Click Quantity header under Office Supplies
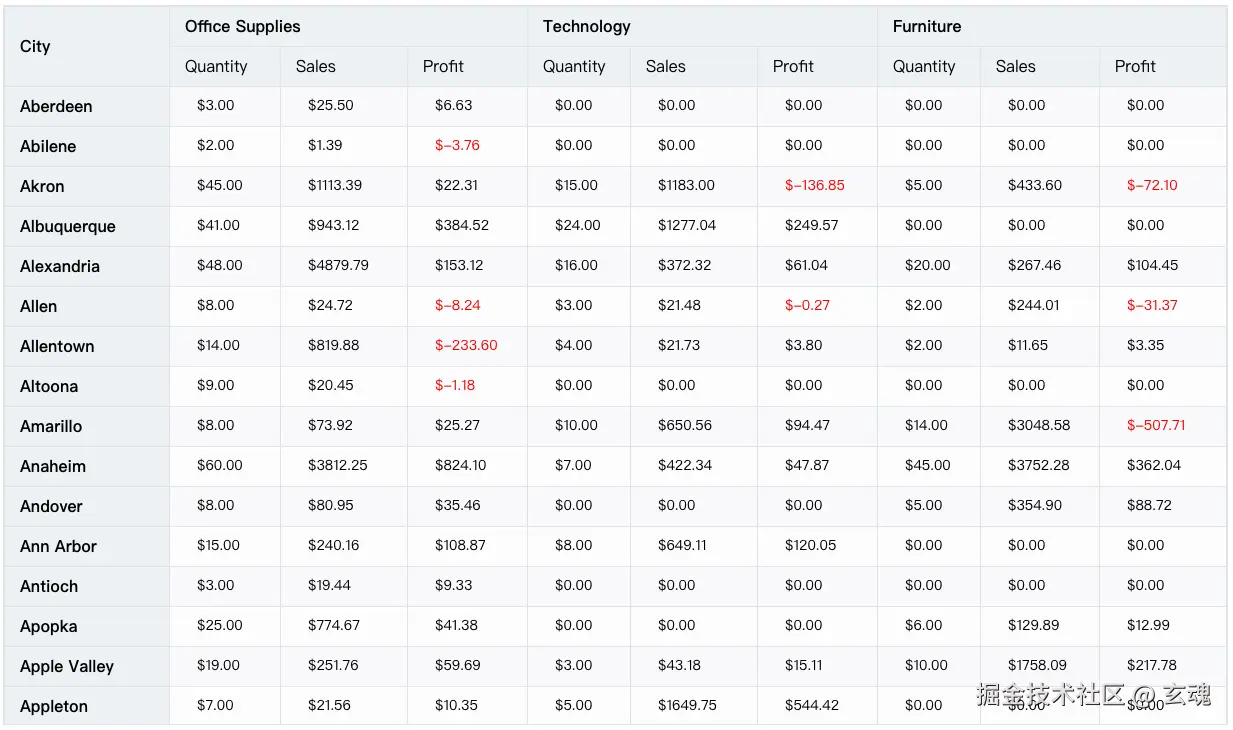The image size is (1233, 730). pyautogui.click(x=216, y=67)
